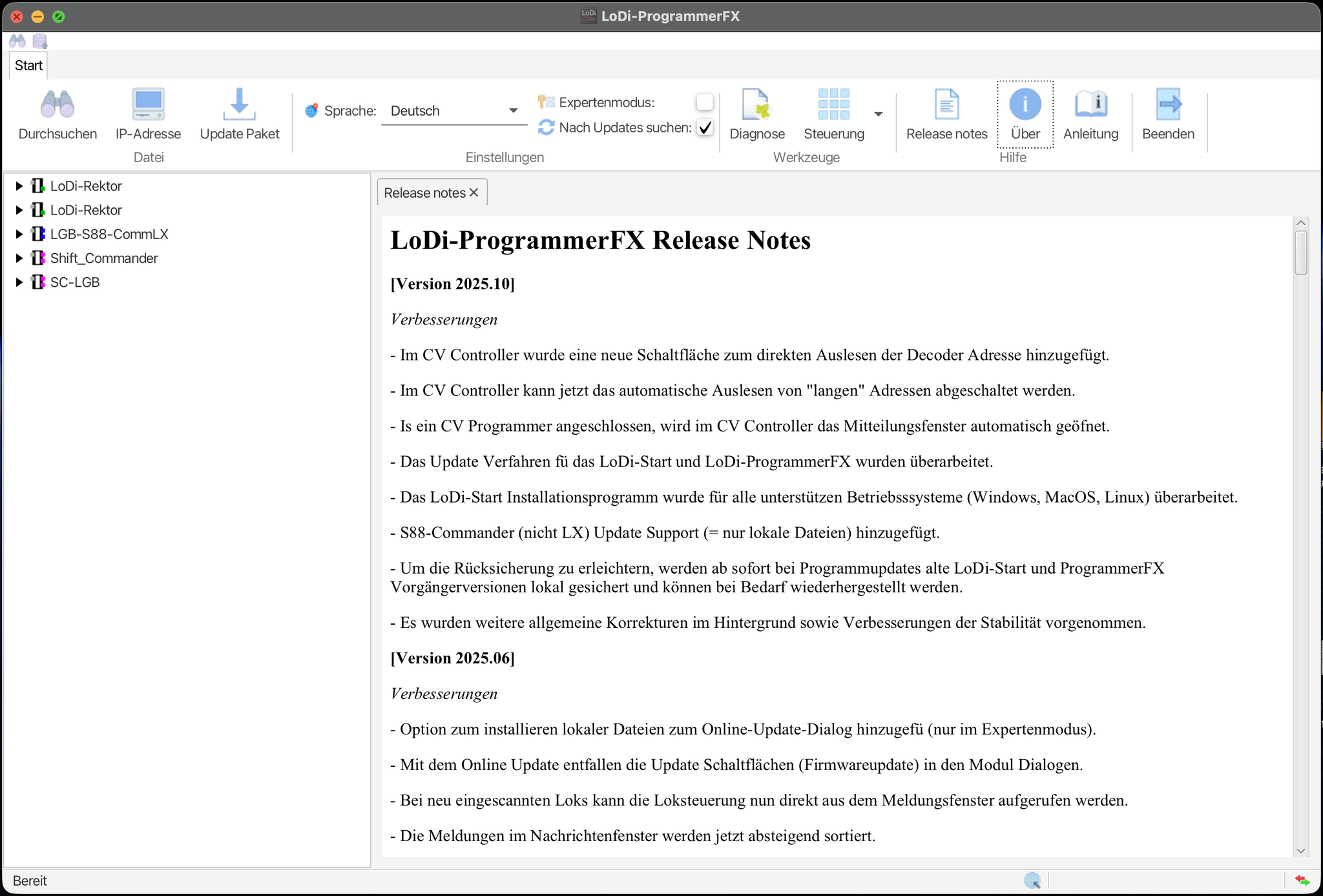Click the scrollbar down arrow
1323x896 pixels.
point(1301,851)
